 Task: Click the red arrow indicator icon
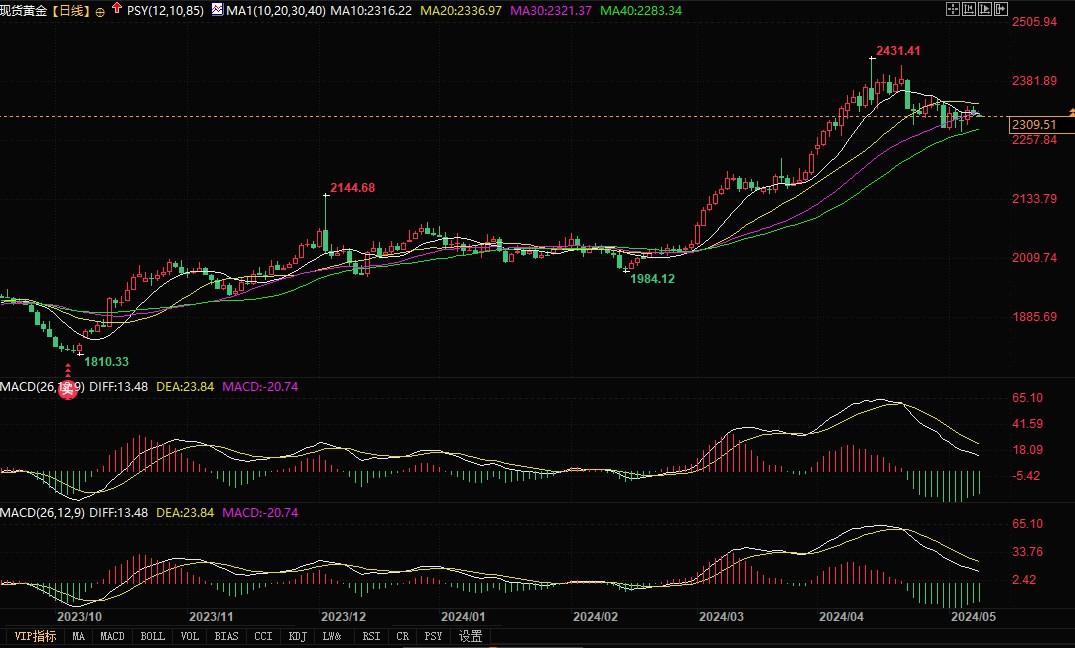coord(116,9)
